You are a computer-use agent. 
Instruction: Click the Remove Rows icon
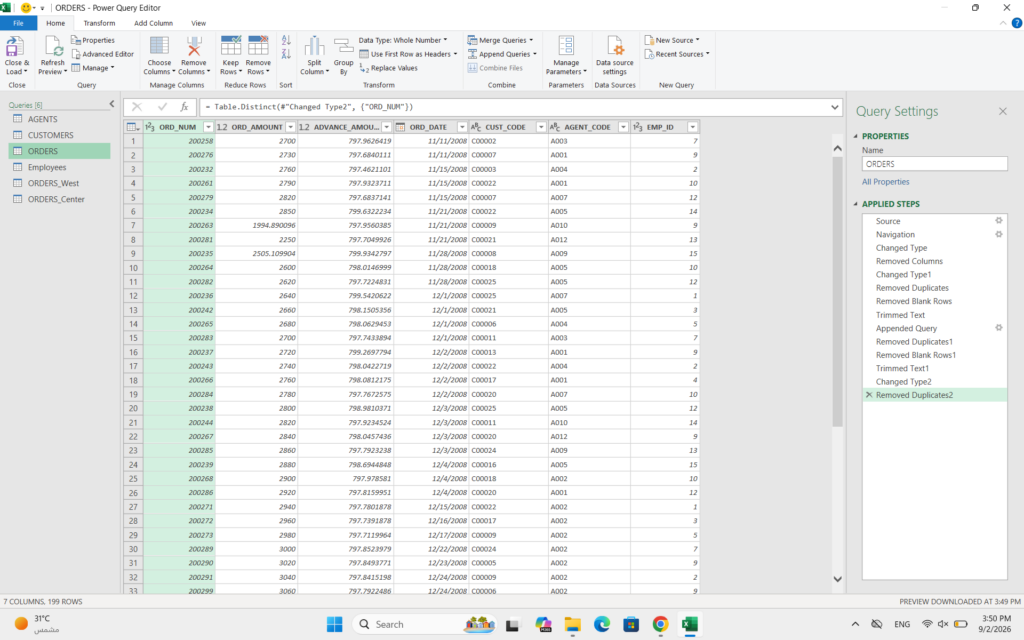pos(258,46)
